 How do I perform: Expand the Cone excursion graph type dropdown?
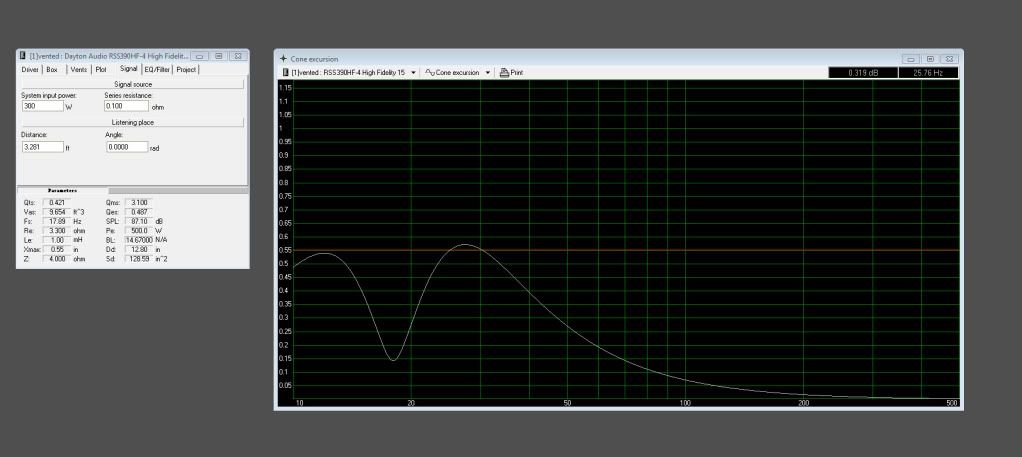[488, 73]
